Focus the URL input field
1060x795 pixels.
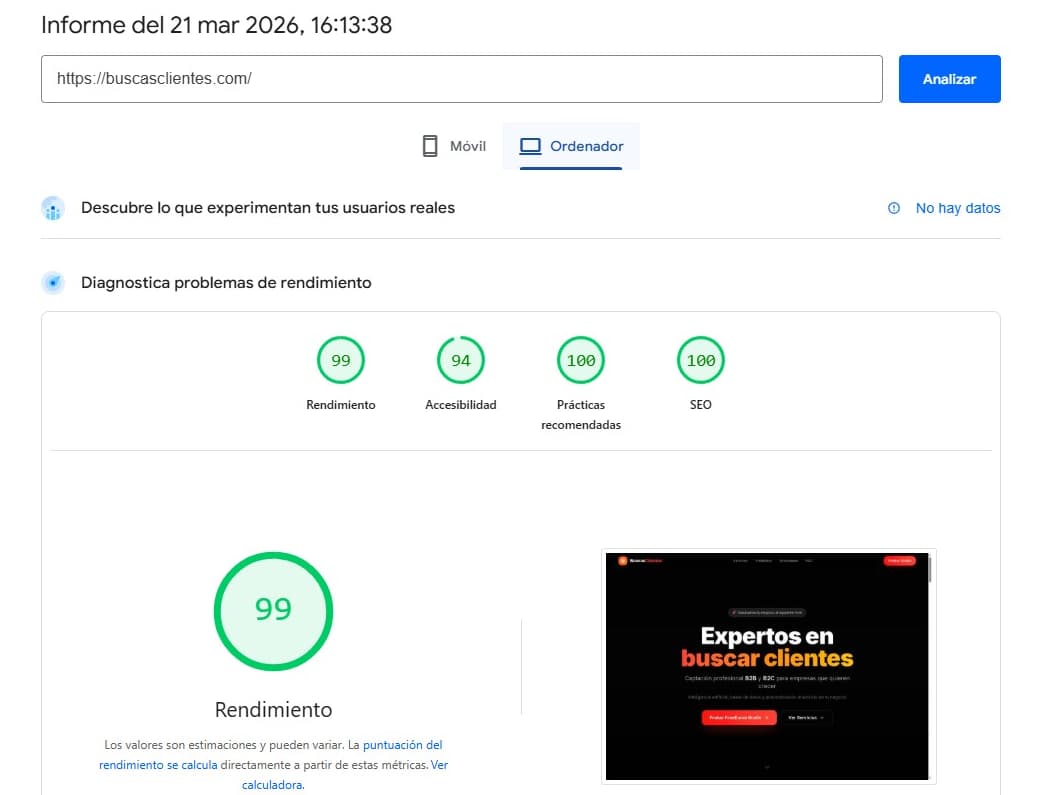pyautogui.click(x=462, y=79)
